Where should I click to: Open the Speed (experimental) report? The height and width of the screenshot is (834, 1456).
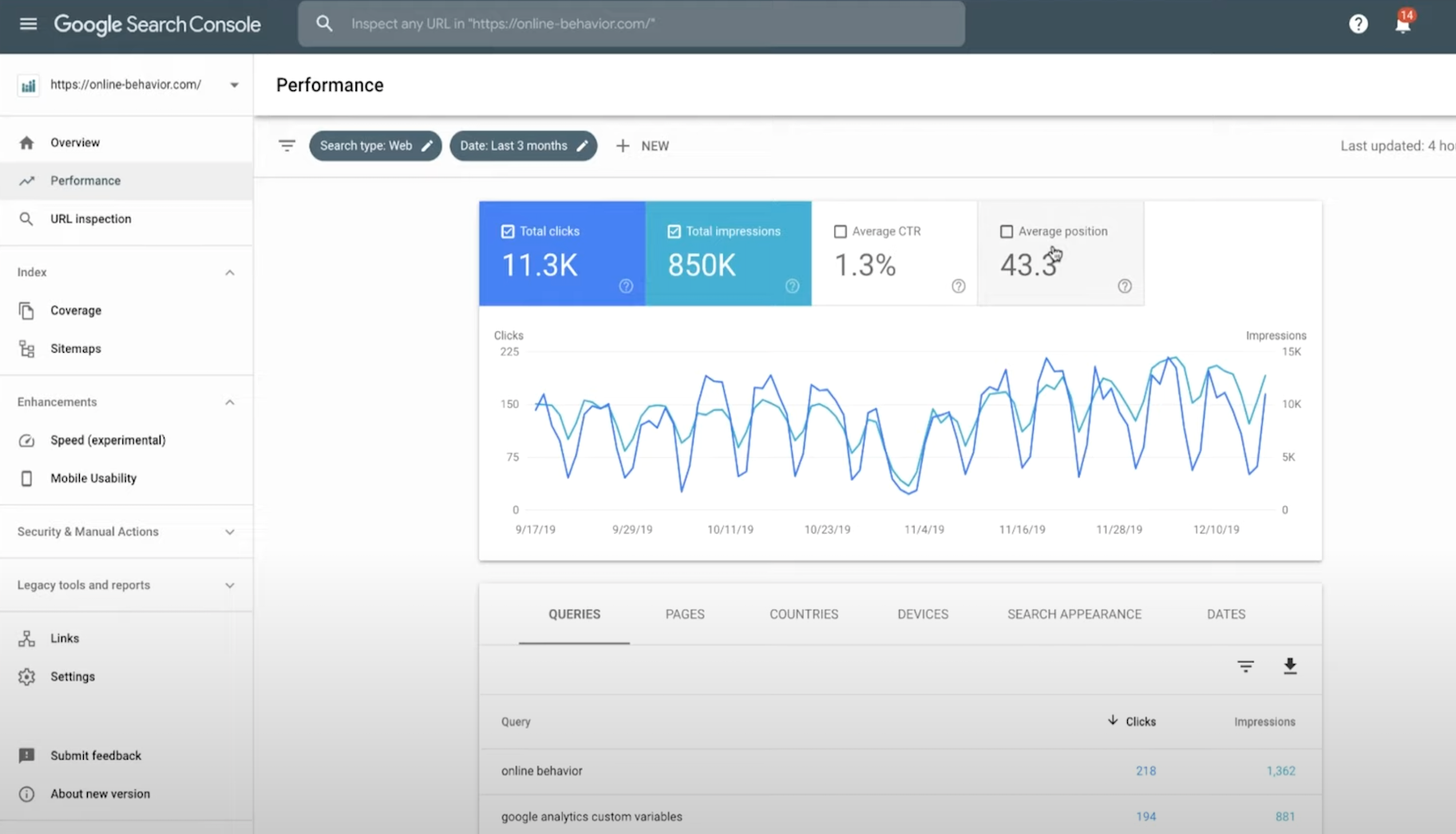click(x=126, y=441)
